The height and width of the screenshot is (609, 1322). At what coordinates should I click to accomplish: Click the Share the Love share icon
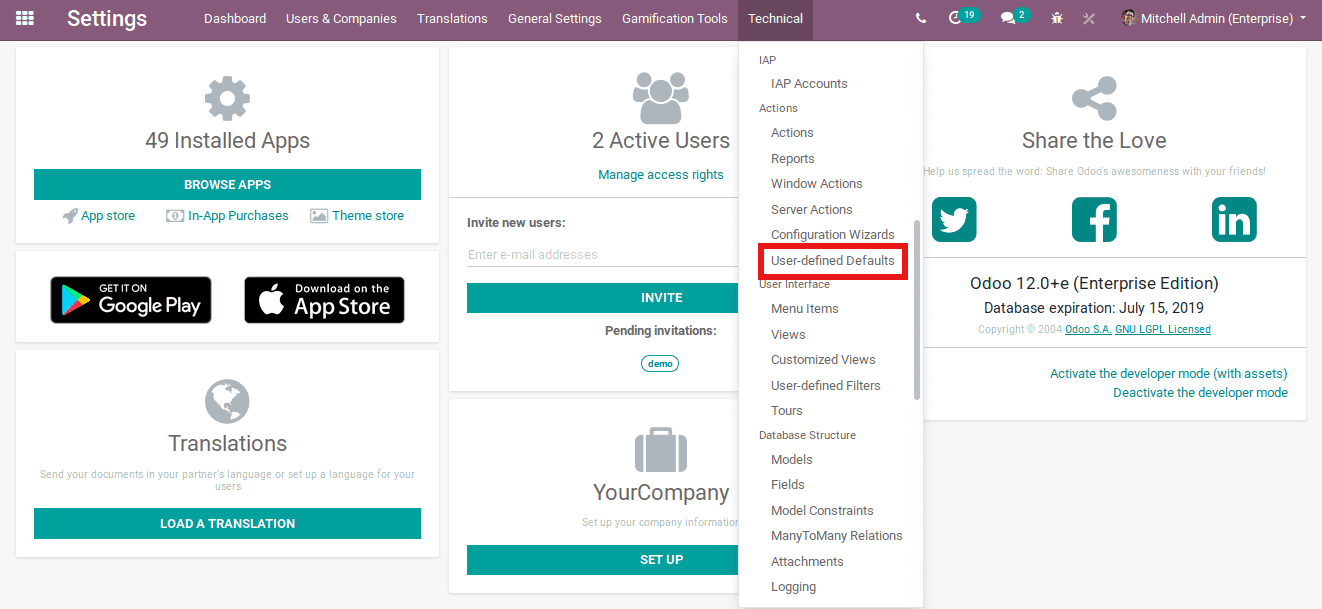[1094, 98]
